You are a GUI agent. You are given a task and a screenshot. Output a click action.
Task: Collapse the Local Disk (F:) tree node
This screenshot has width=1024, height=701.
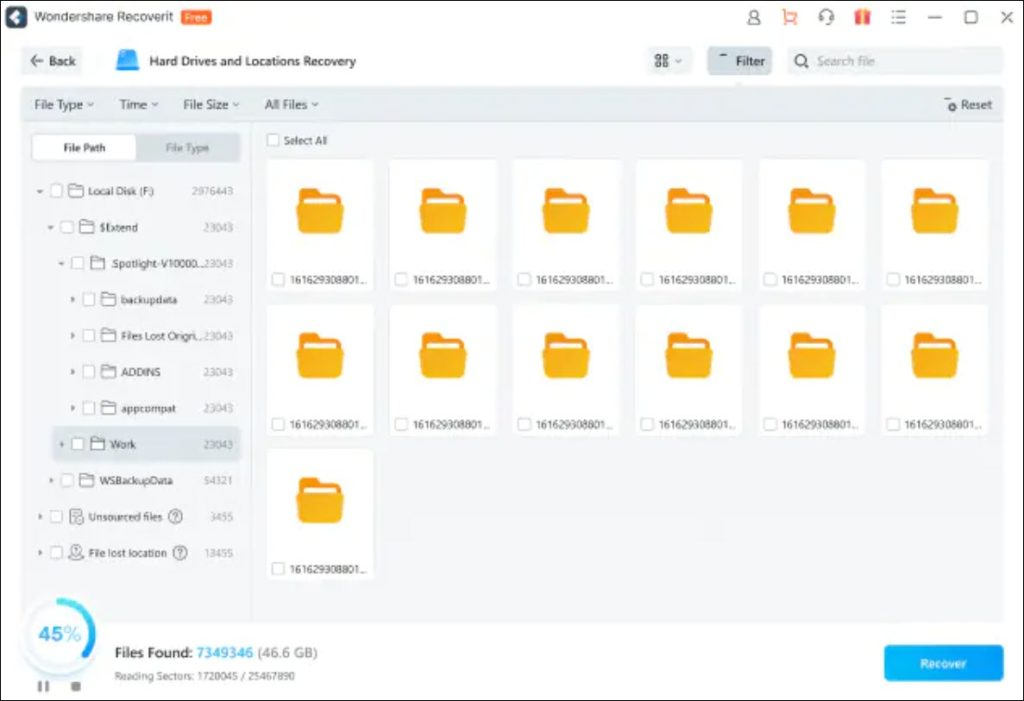point(40,191)
